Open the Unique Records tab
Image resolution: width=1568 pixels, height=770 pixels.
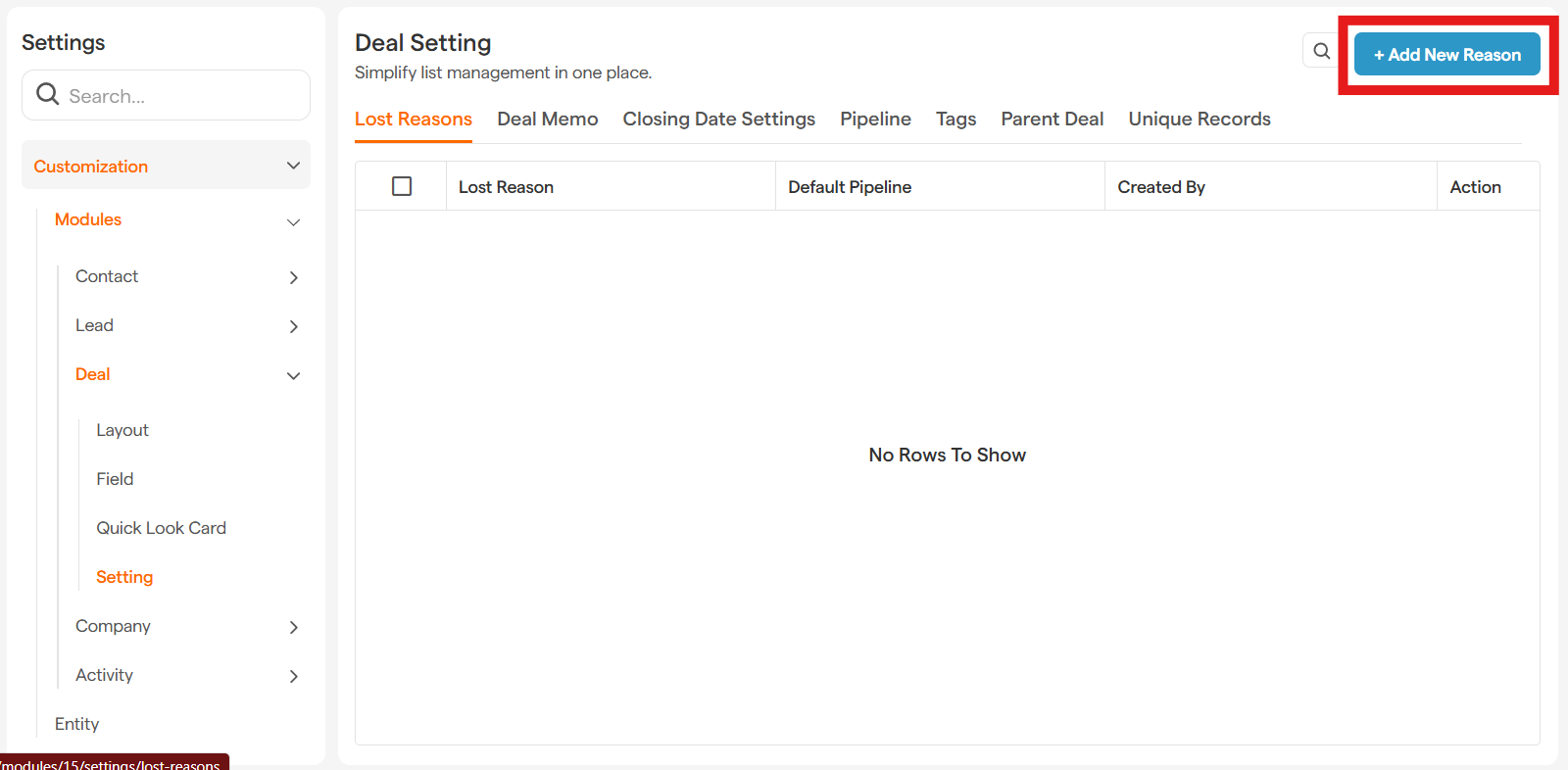1199,120
